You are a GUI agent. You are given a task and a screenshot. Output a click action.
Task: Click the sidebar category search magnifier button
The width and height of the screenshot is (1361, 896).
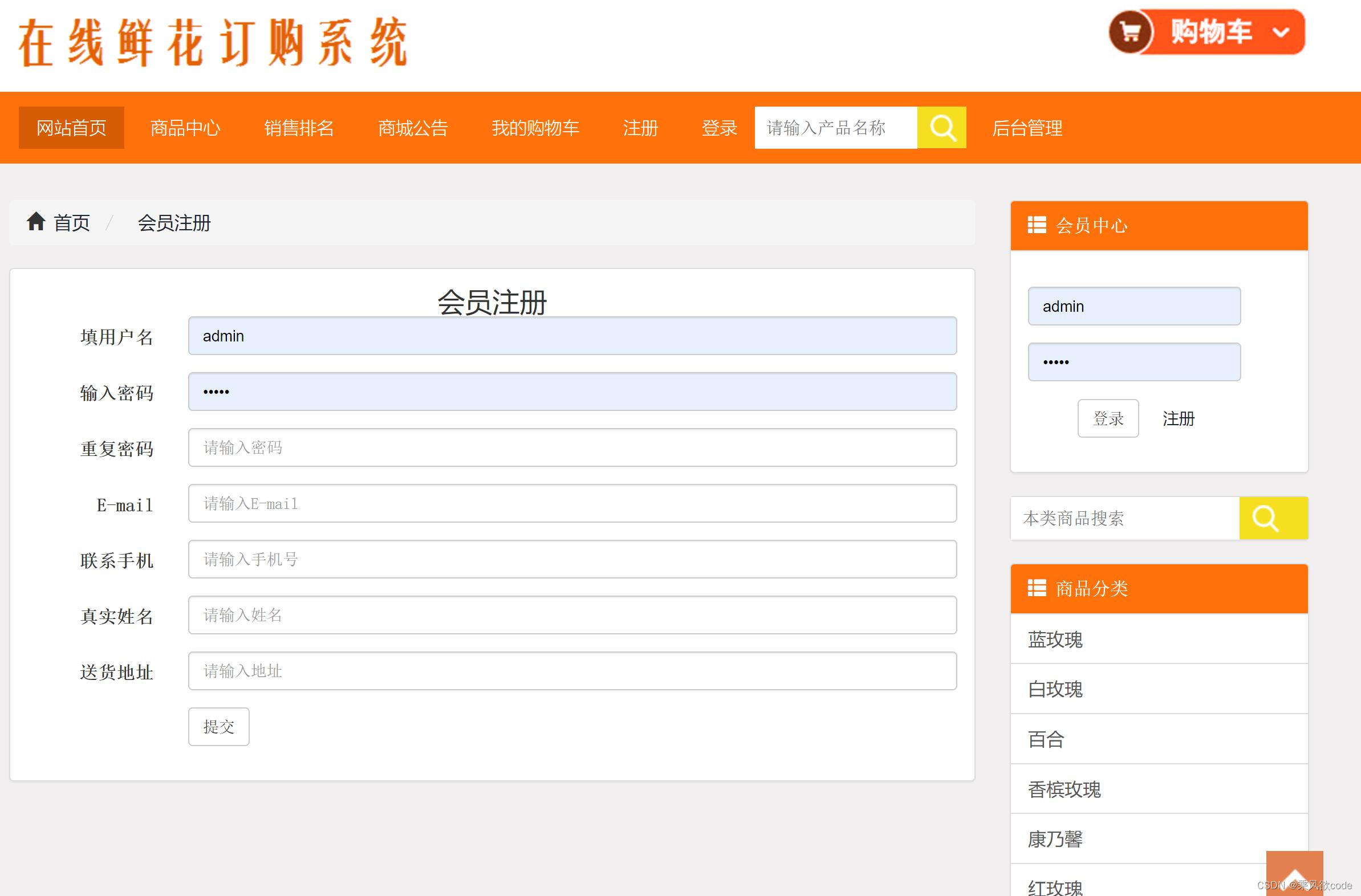click(1274, 518)
